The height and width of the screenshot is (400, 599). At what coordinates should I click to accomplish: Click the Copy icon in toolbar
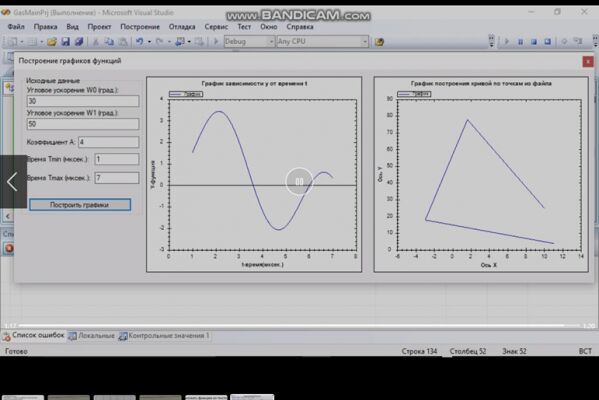point(109,42)
